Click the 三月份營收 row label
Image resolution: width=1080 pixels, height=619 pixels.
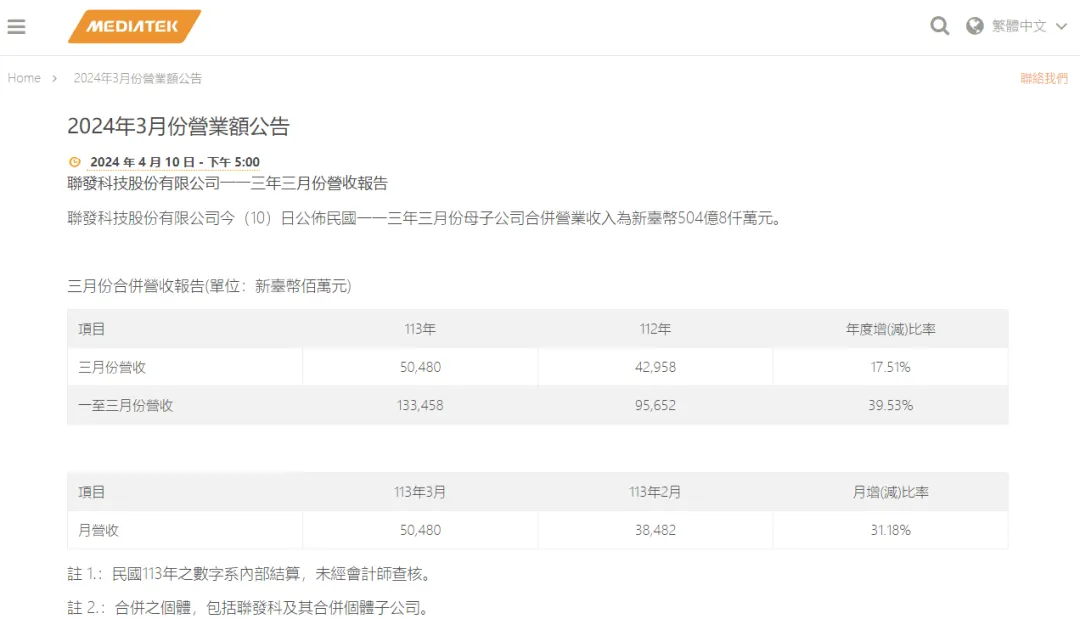[x=112, y=367]
